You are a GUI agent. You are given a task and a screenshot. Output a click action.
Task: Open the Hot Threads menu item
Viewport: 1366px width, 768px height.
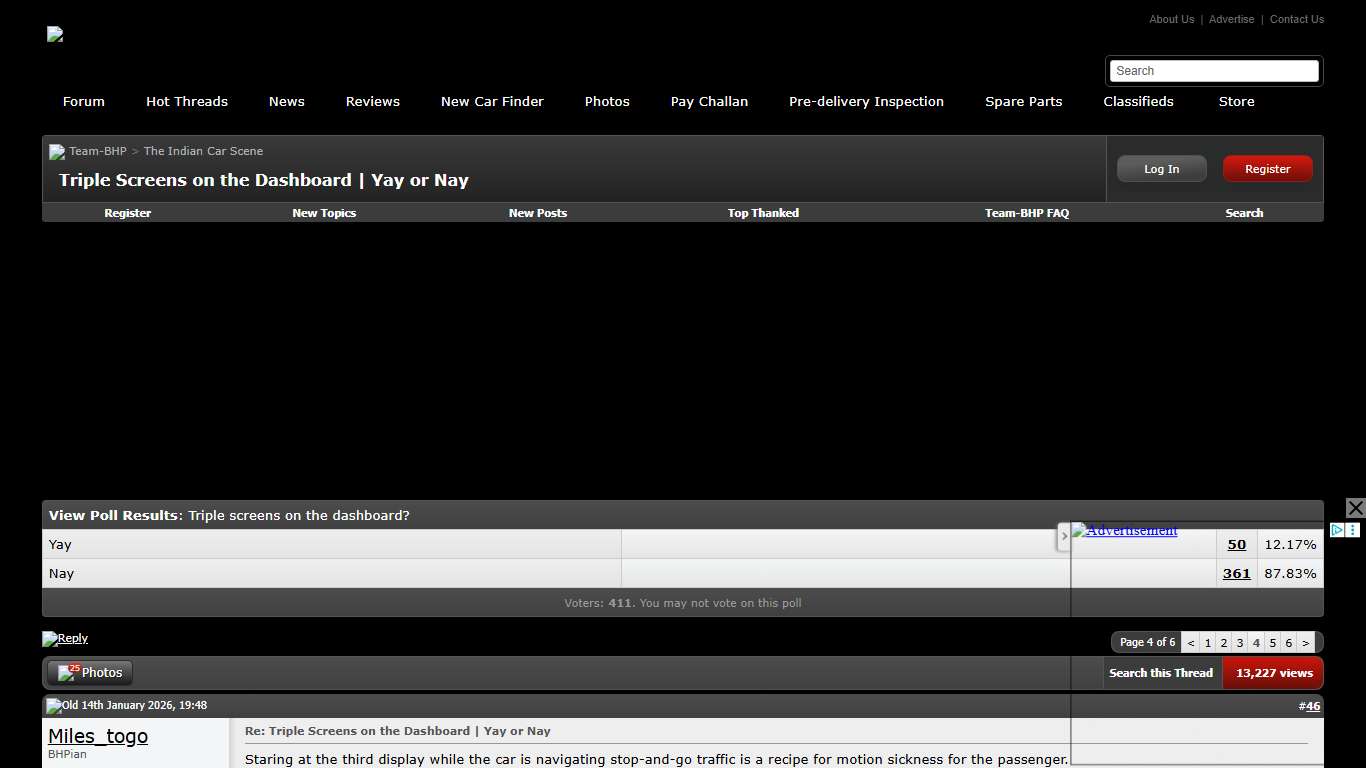(187, 101)
